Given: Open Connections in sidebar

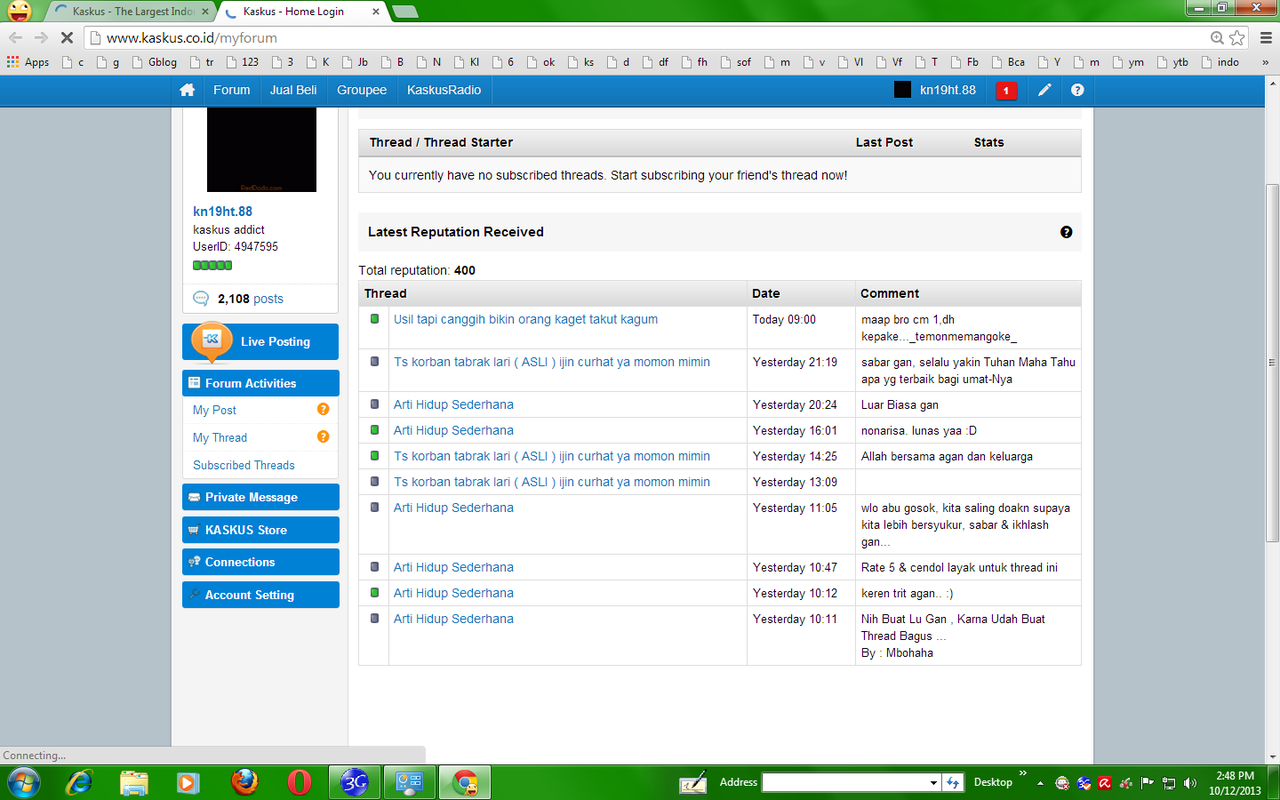Looking at the screenshot, I should pyautogui.click(x=260, y=562).
